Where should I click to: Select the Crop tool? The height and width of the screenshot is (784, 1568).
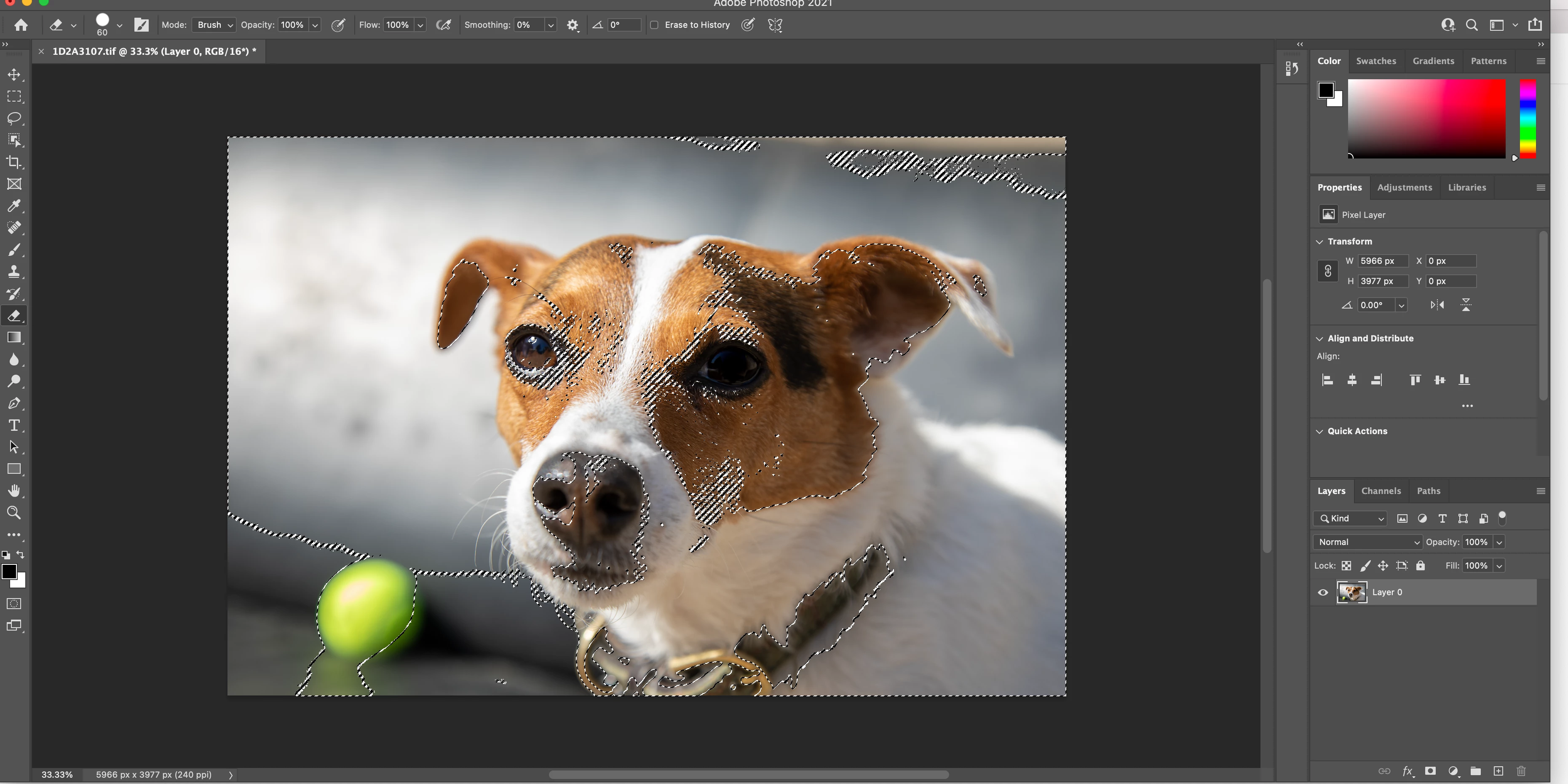coord(14,162)
